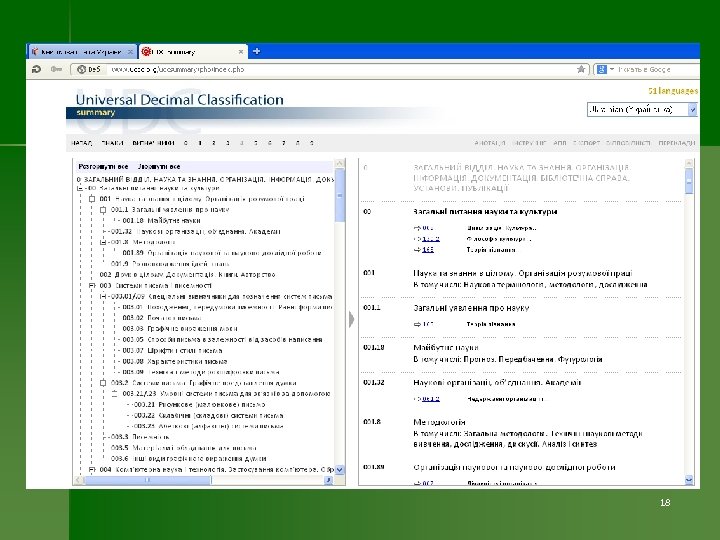Bookmark this page with the star icon

pos(581,69)
